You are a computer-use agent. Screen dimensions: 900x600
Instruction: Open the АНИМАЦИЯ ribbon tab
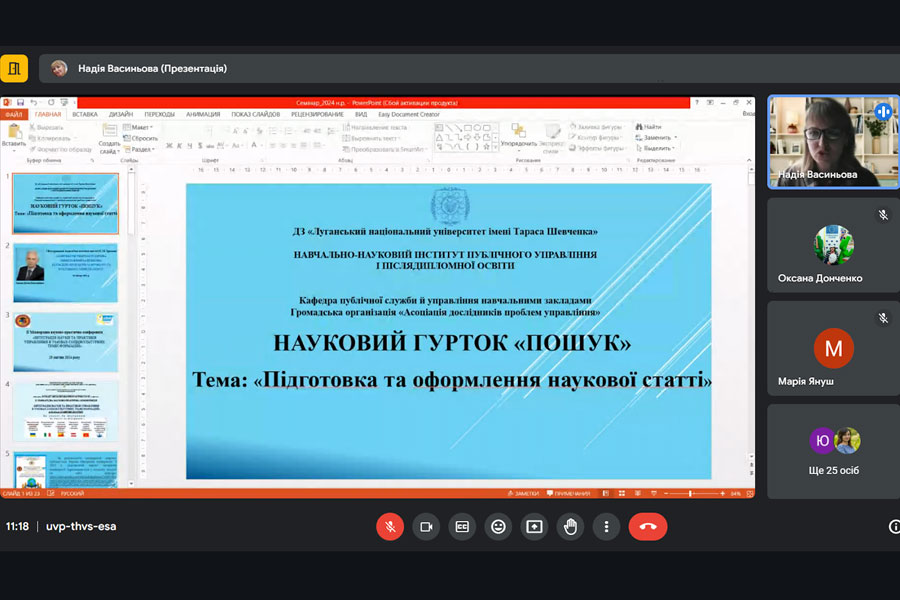(203, 114)
